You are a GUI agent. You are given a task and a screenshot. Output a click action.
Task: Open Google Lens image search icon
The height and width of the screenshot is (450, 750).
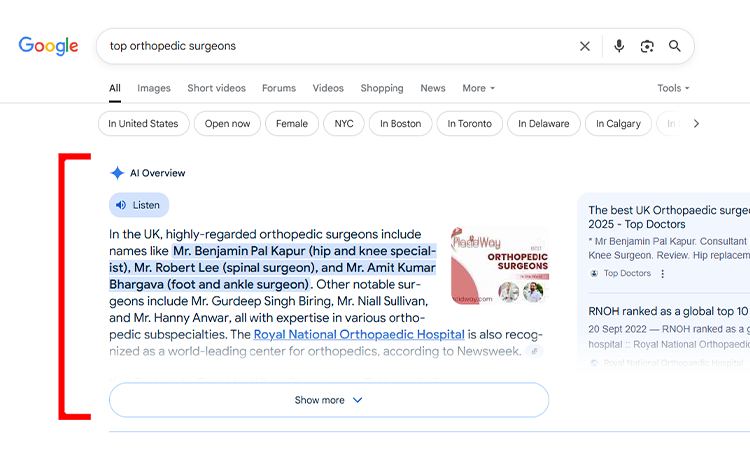click(647, 46)
